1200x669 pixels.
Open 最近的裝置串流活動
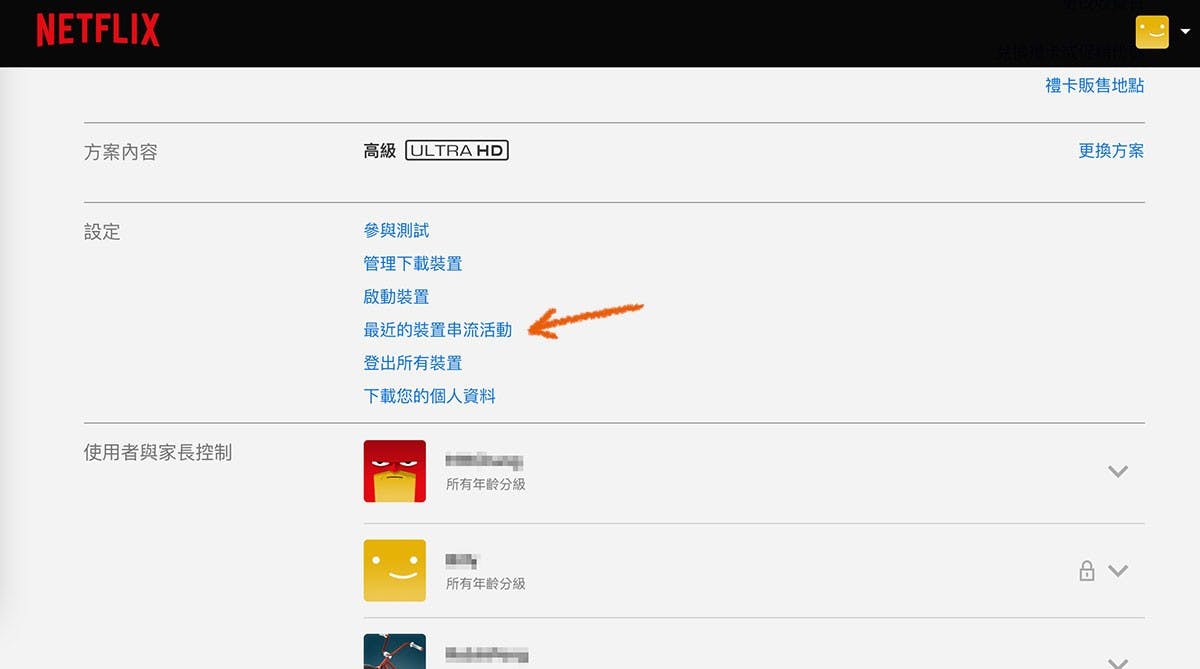tap(438, 330)
